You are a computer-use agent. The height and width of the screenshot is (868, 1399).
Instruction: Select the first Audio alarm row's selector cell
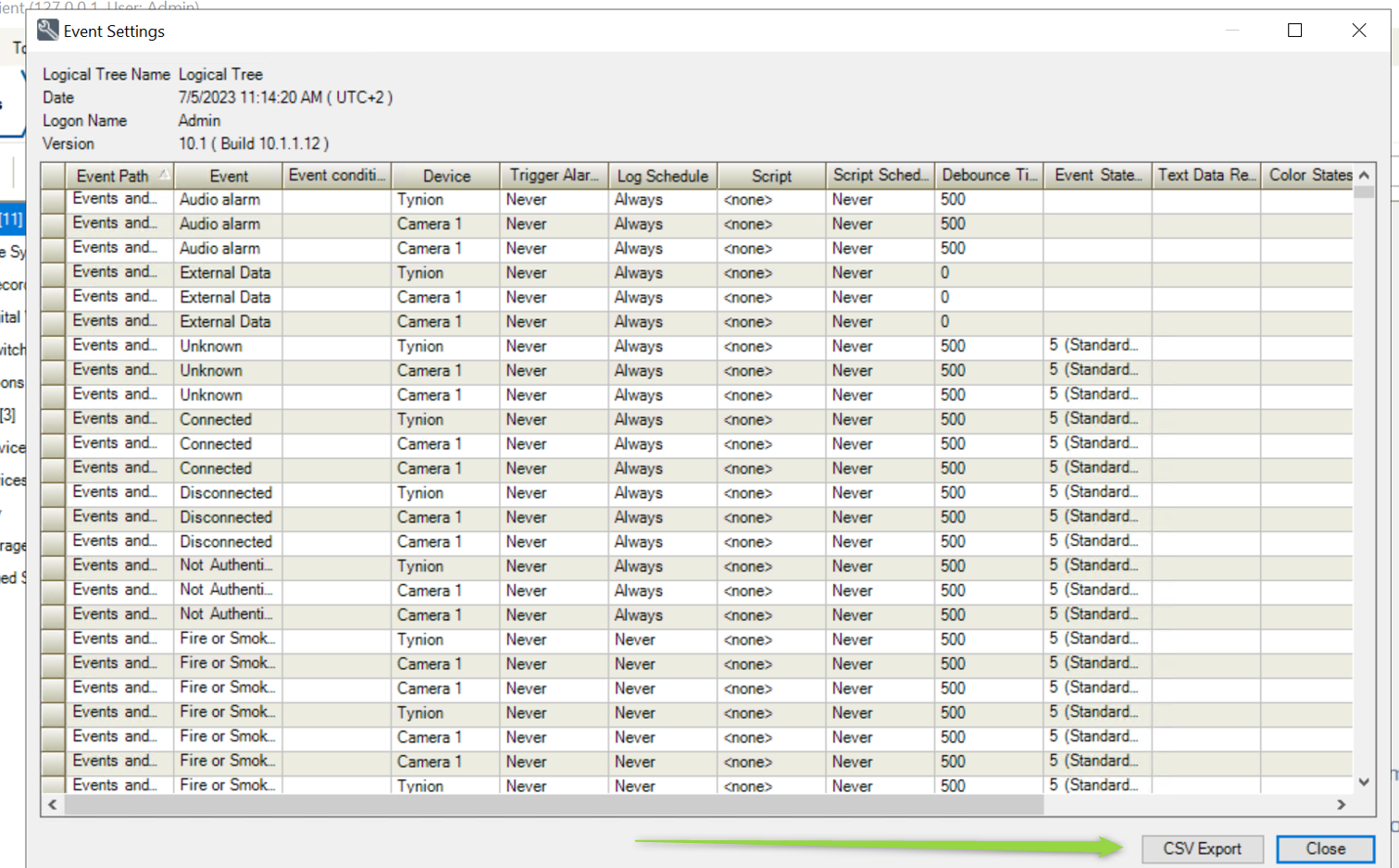(x=53, y=200)
